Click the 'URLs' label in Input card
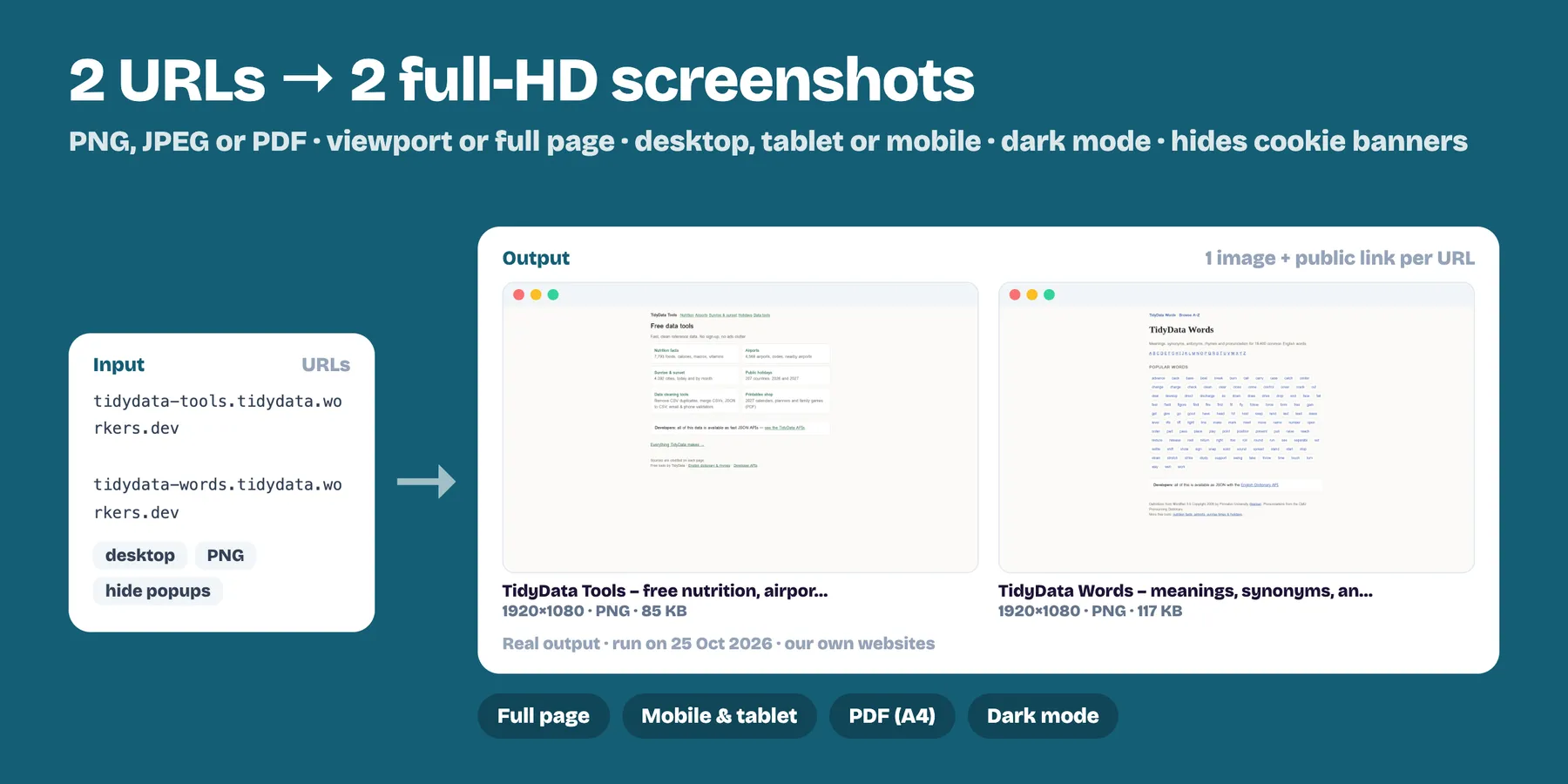 point(326,365)
